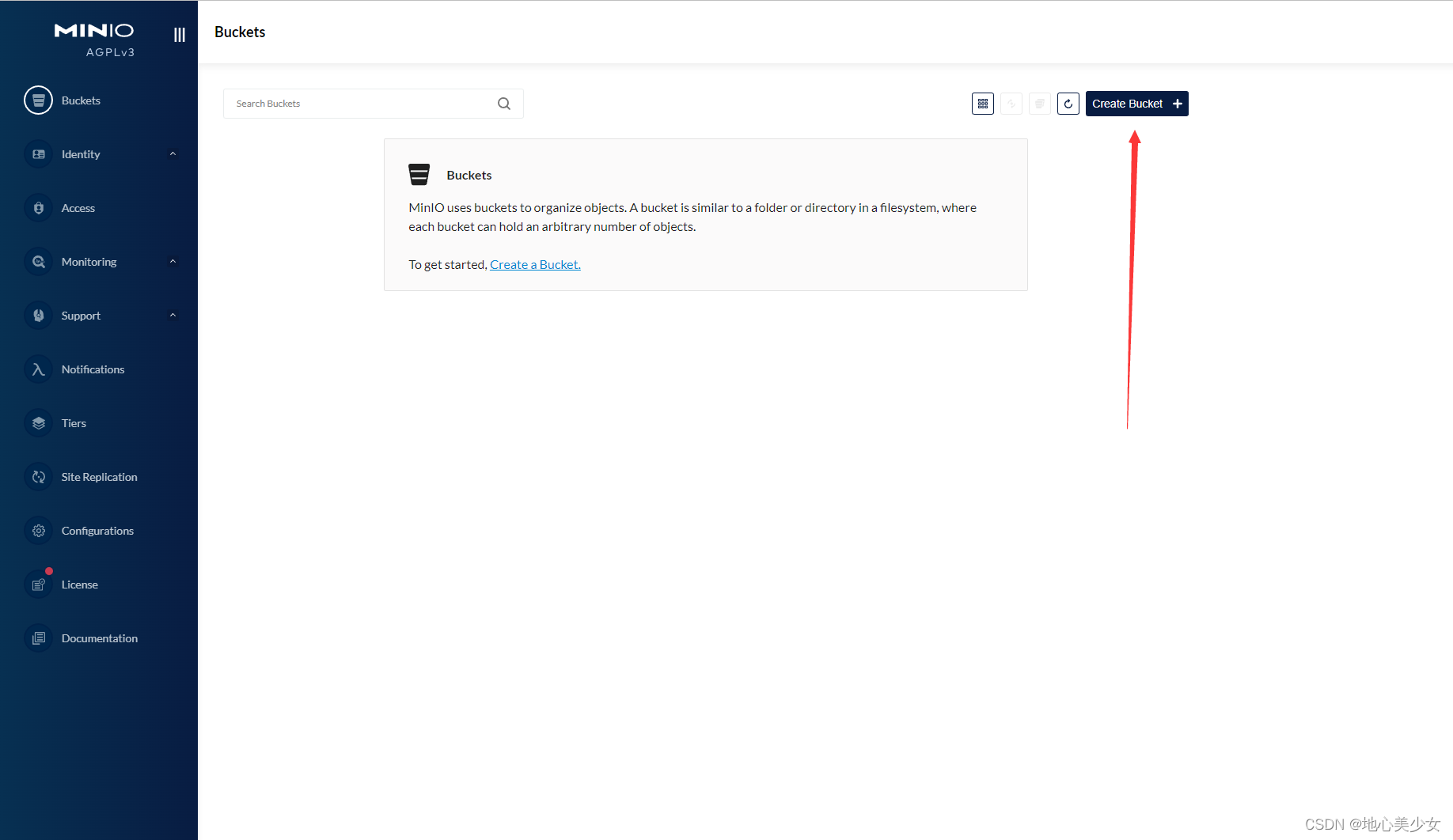Viewport: 1453px width, 840px height.
Task: Toggle the grid select-multiple icon
Action: pyautogui.click(x=983, y=104)
